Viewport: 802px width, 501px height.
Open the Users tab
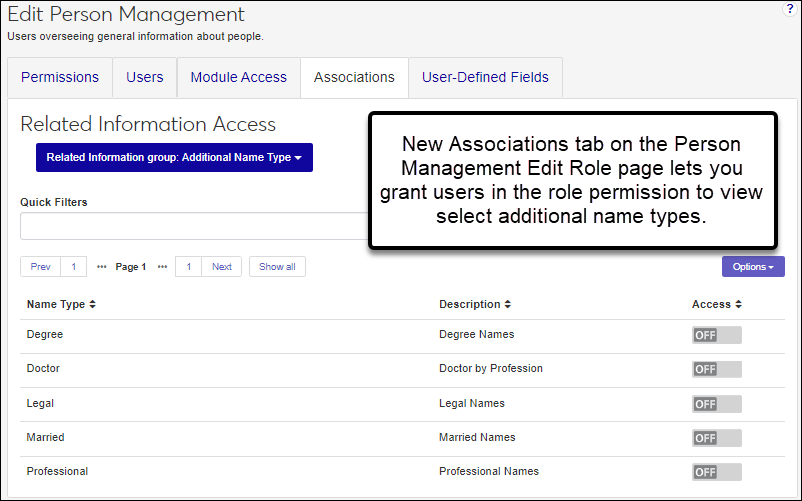[145, 77]
